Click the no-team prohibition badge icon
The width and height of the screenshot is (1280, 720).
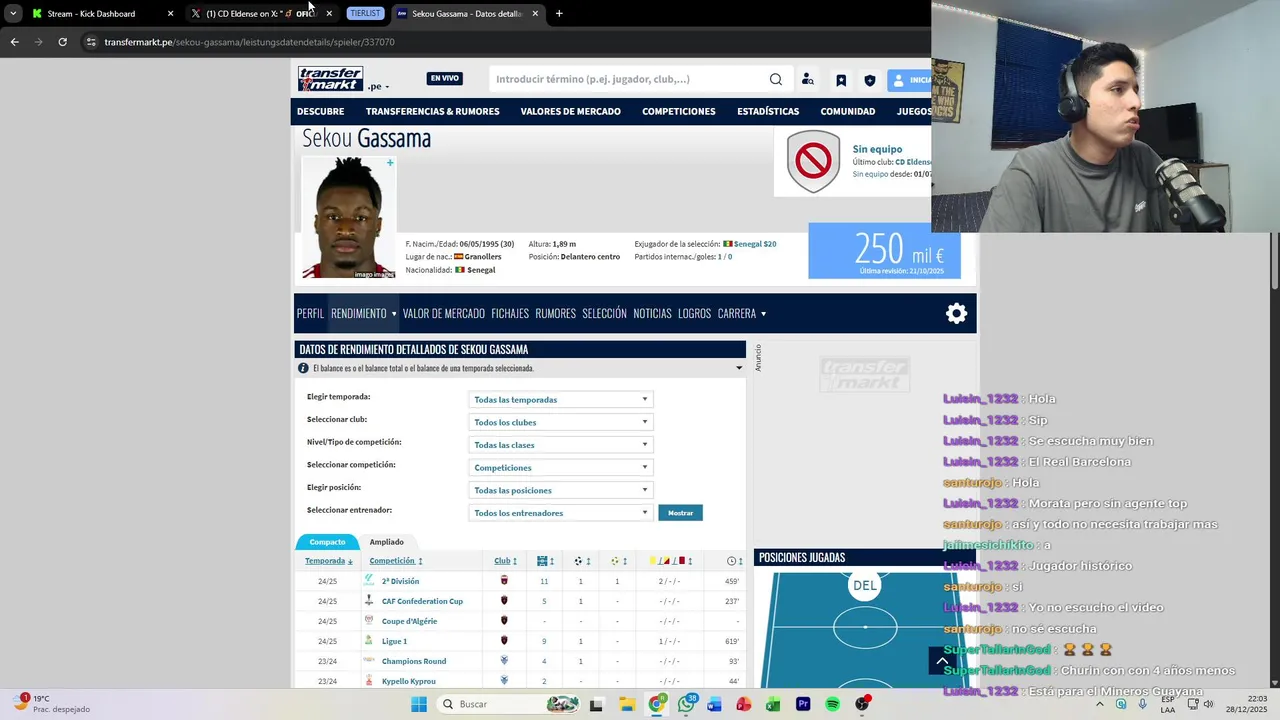tap(813, 161)
